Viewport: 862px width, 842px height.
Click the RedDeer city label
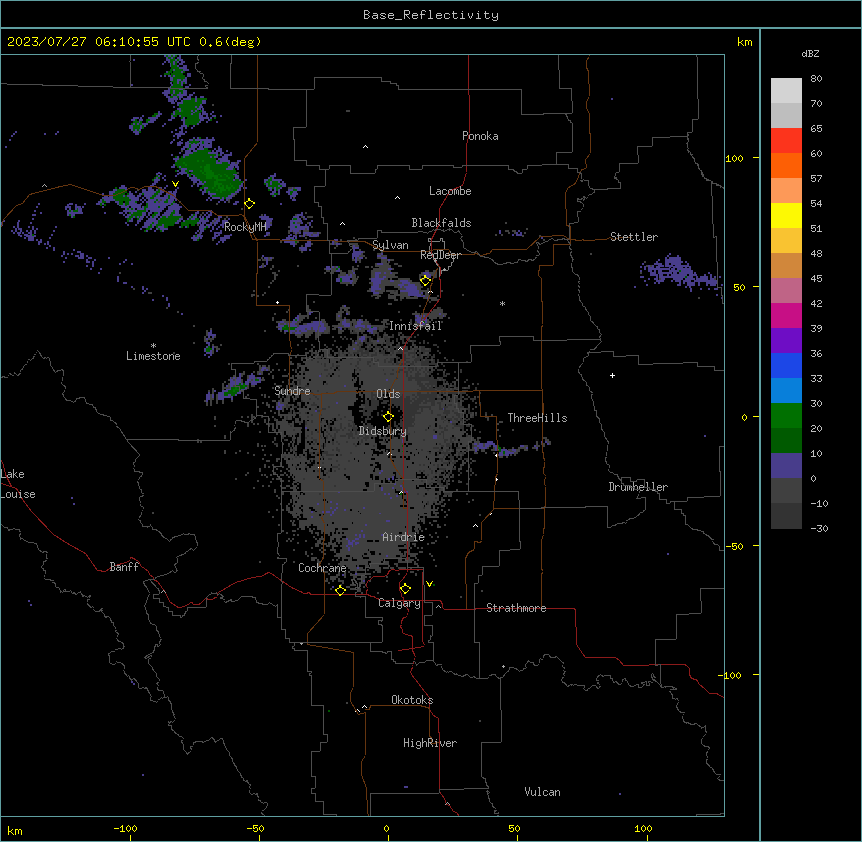point(440,255)
